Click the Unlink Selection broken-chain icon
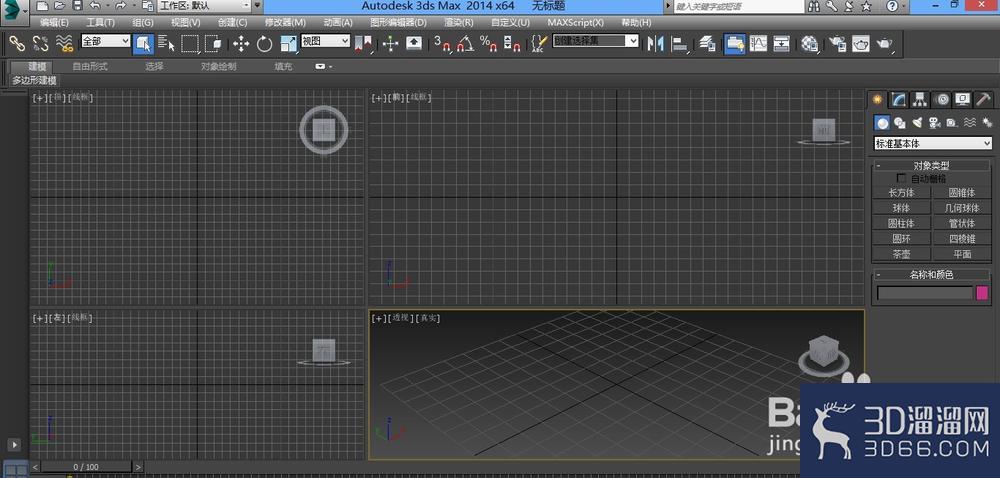Screen dimensions: 1000x478 40,43
